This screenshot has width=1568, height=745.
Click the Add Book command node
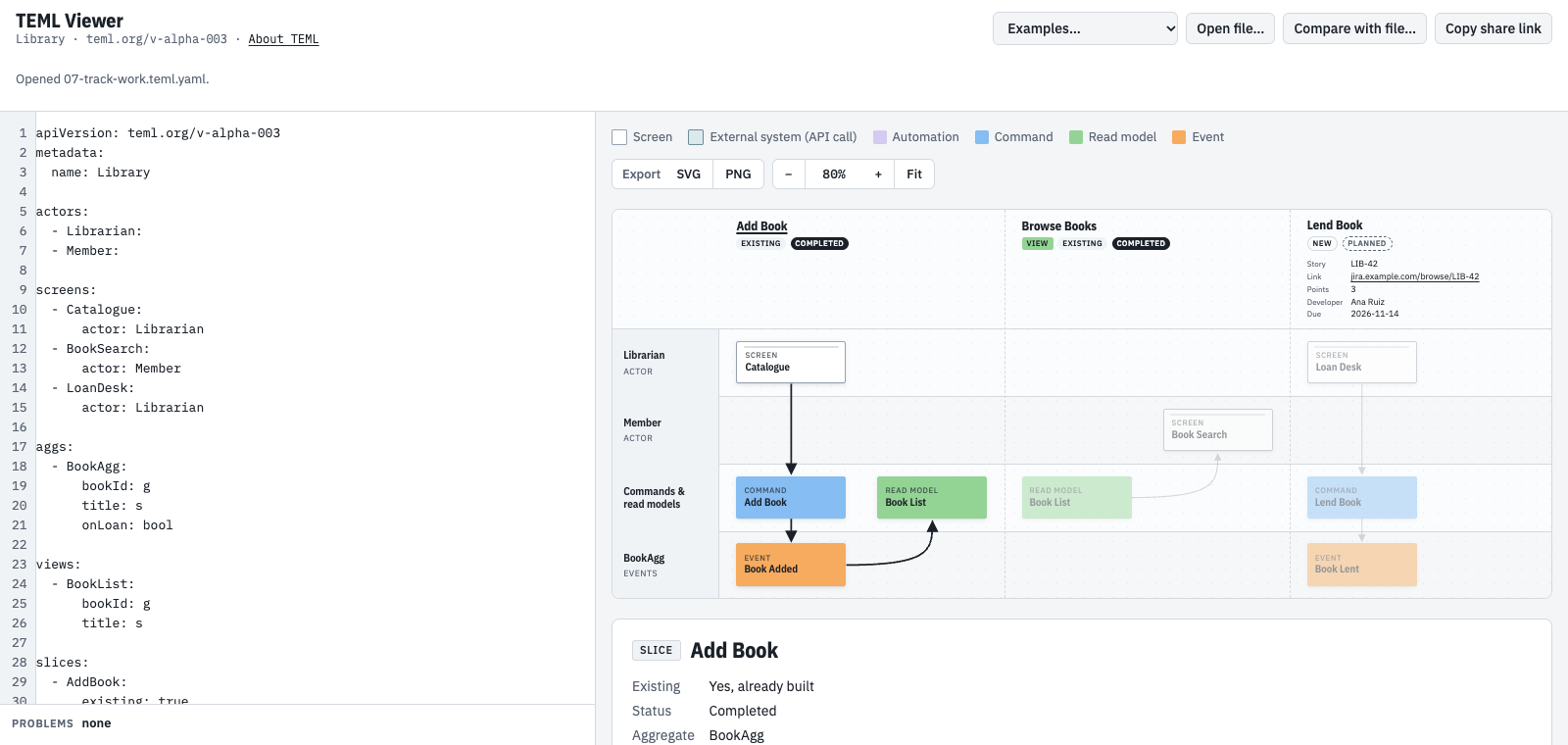[x=791, y=497]
